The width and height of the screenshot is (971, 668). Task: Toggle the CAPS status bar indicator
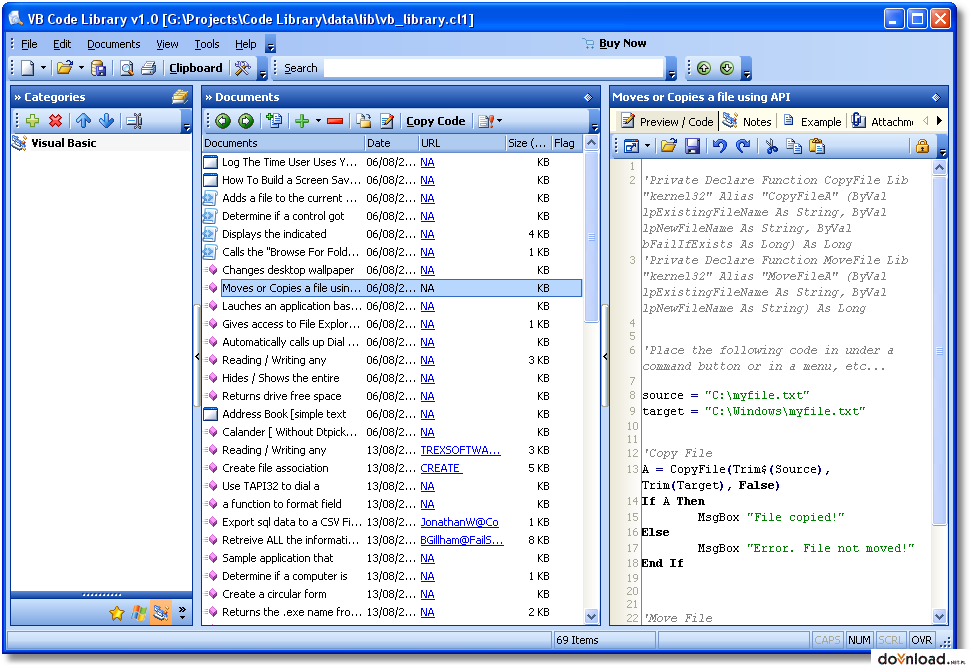pos(827,640)
